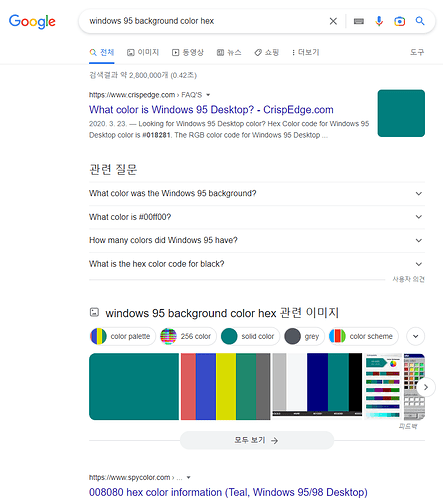The height and width of the screenshot is (500, 443).
Task: Clear the search query with X icon
Action: [333, 21]
